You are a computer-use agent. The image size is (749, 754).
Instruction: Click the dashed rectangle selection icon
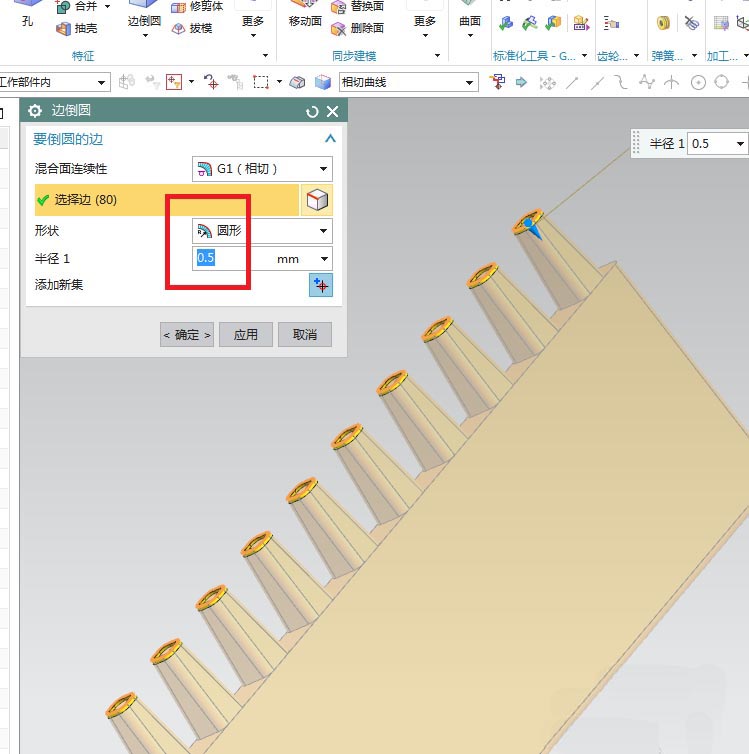(x=261, y=82)
